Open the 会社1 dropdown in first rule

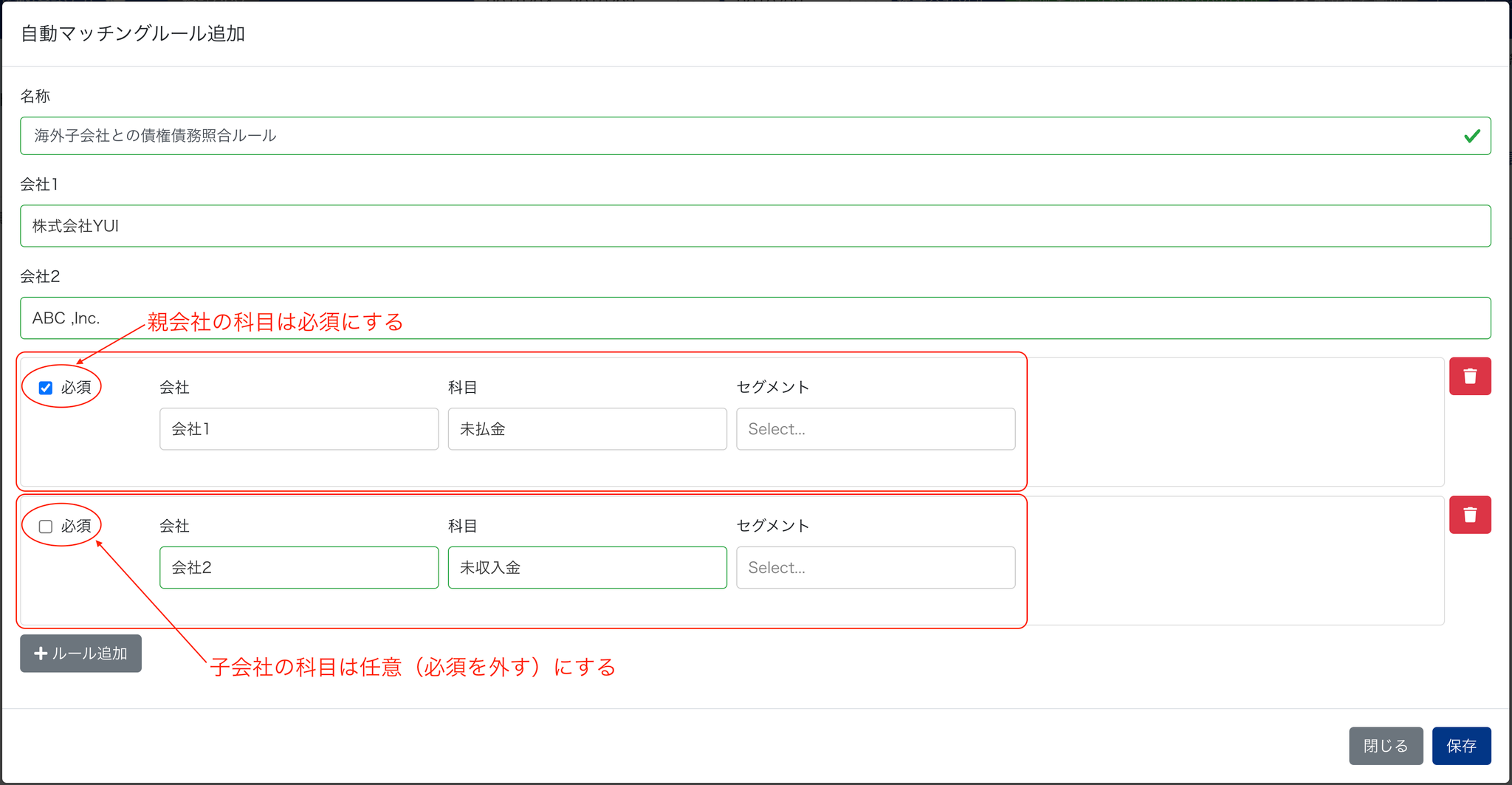[298, 429]
